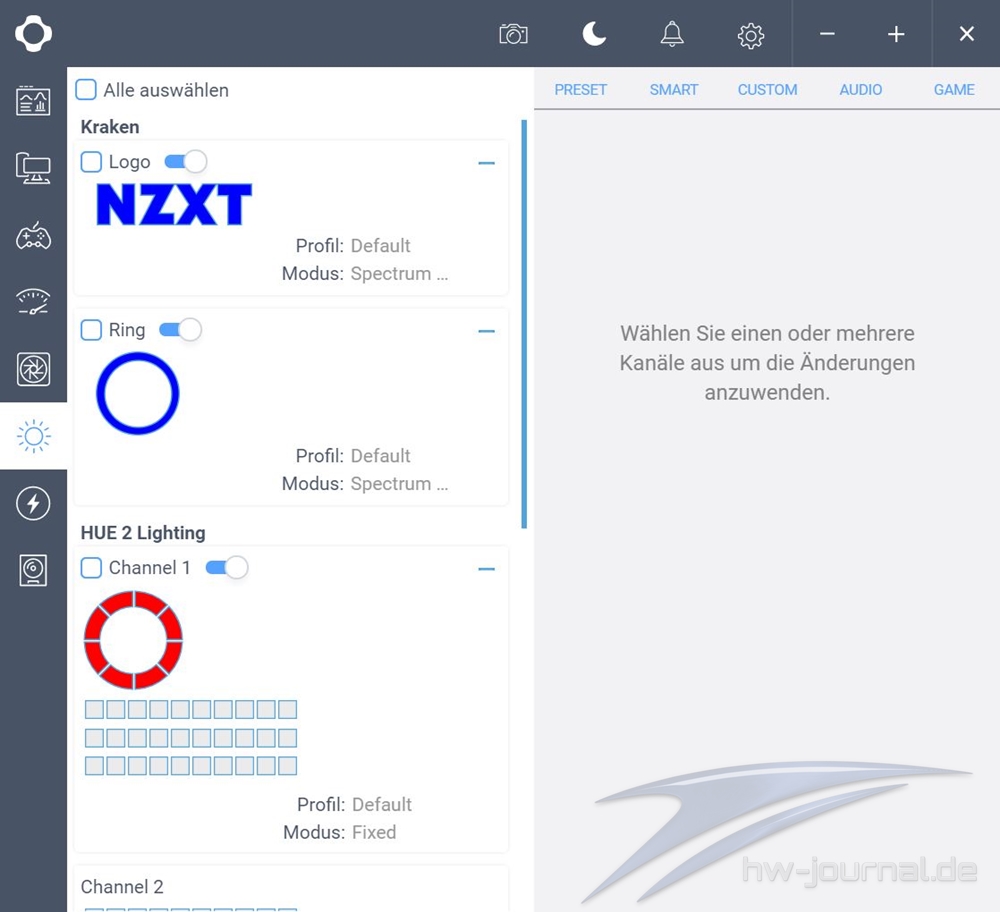Viewport: 1000px width, 912px height.
Task: Collapse the Logo channel card
Action: [487, 163]
